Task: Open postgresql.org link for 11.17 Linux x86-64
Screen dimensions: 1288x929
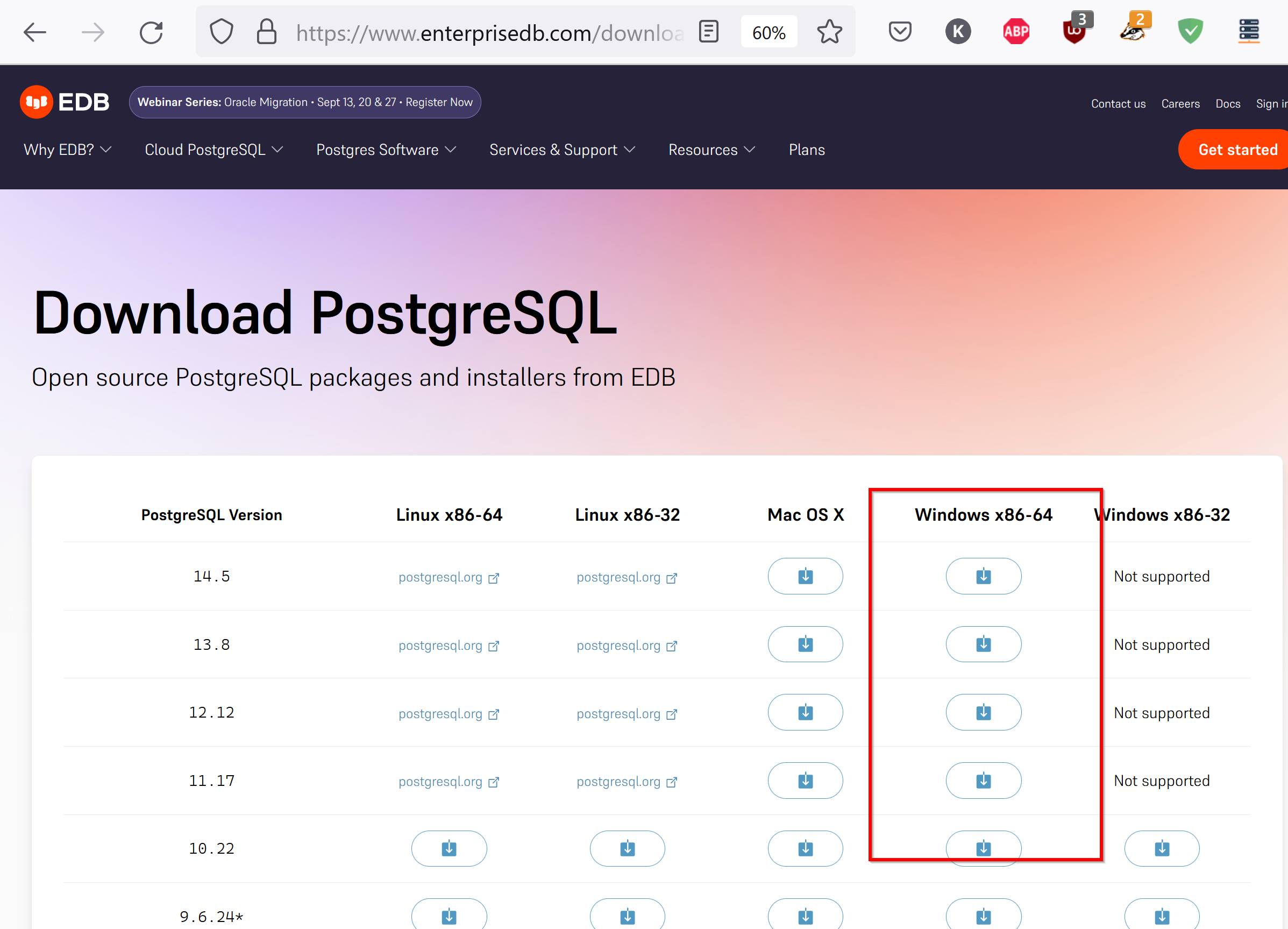Action: [x=449, y=782]
